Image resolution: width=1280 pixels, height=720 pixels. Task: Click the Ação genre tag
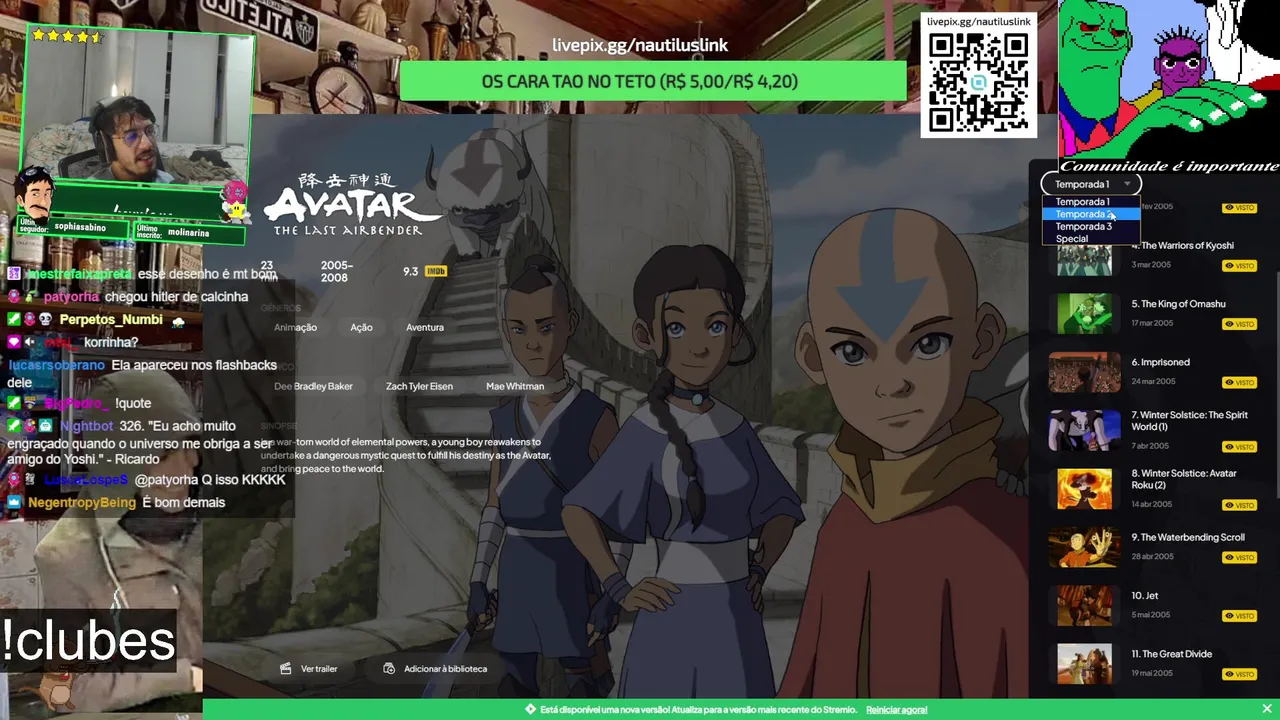361,327
